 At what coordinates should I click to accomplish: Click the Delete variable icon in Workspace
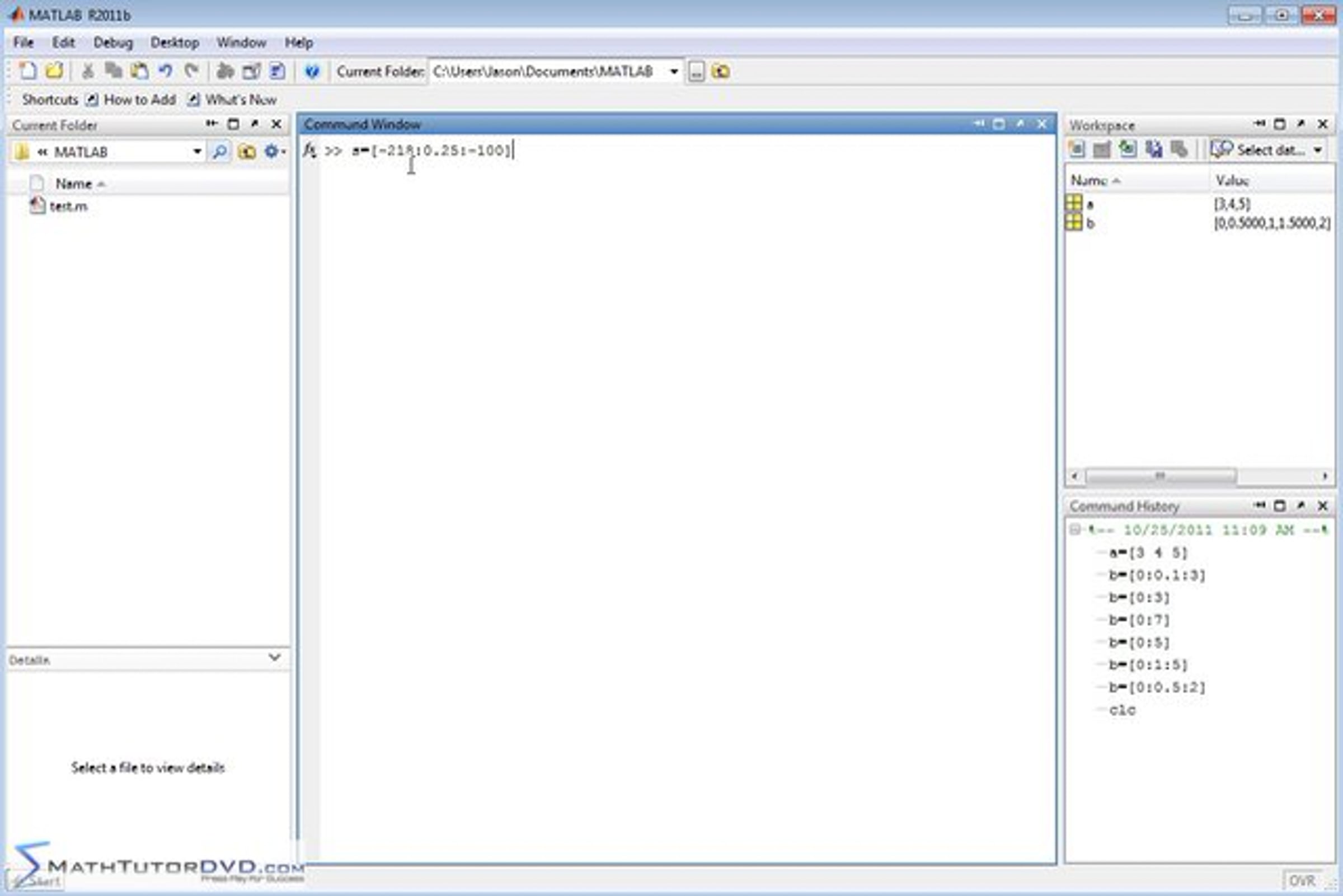coord(1179,150)
